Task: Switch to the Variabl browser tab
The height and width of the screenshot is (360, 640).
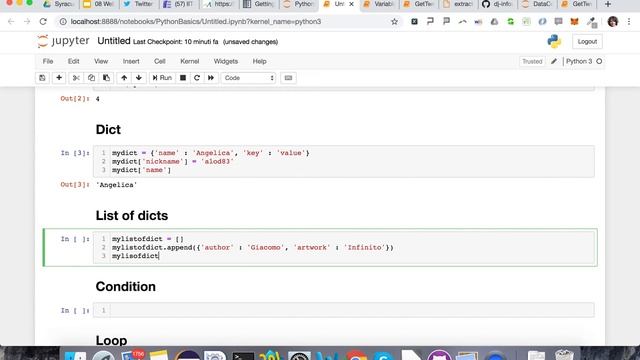Action: [379, 4]
